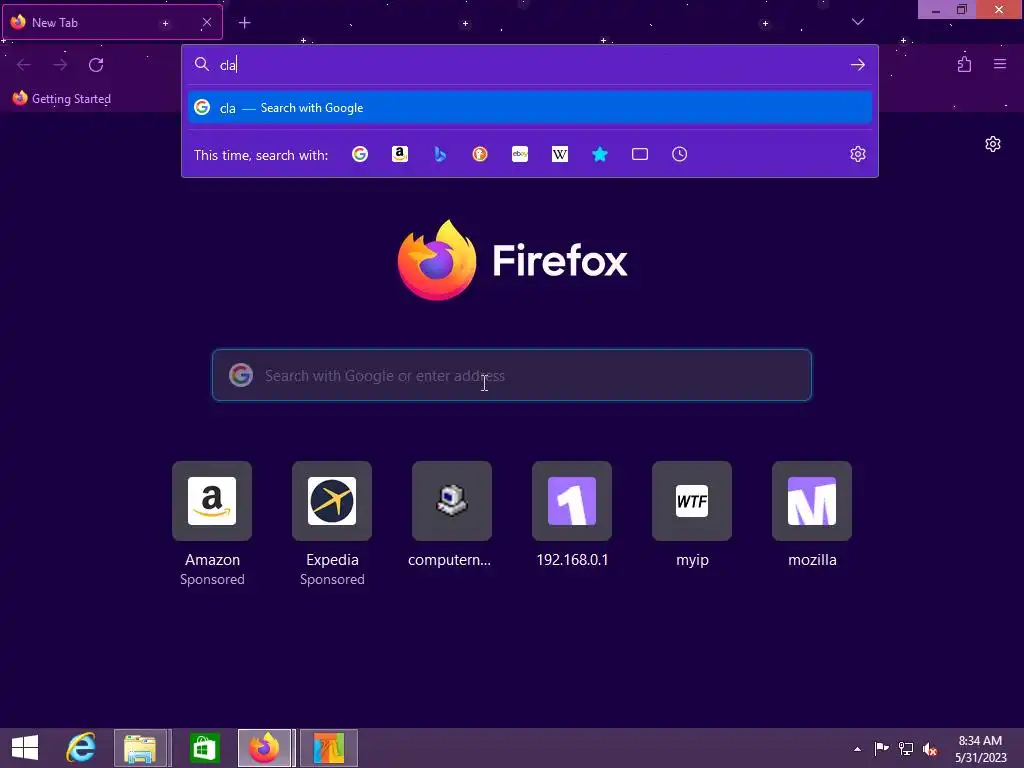Search this time with Google icon

click(x=360, y=154)
